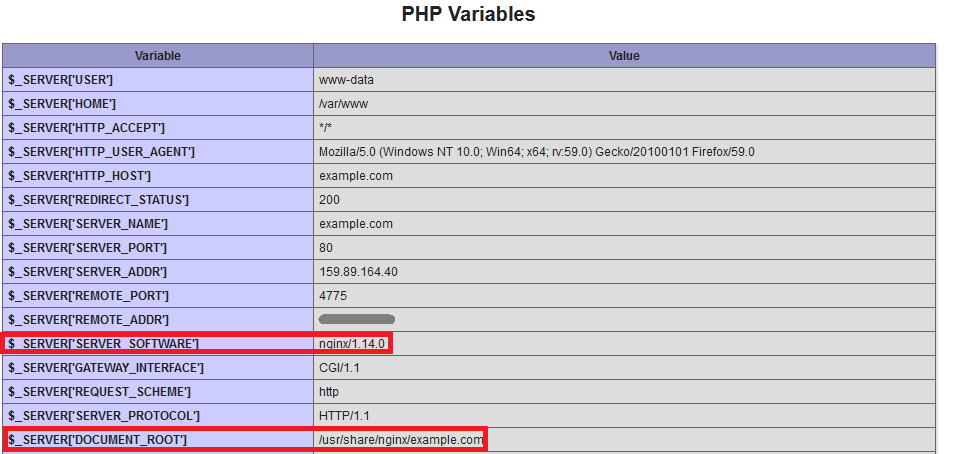Viewport: 953px width, 454px height.
Task: Click the Variable column header
Action: click(158, 56)
